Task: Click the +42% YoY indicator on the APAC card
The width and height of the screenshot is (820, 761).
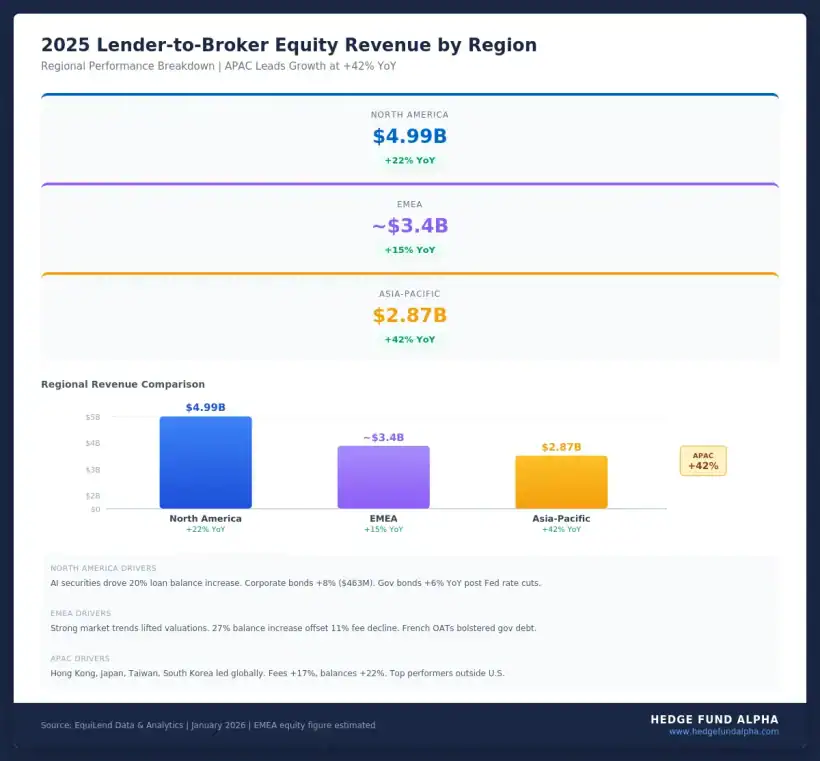Action: [410, 339]
